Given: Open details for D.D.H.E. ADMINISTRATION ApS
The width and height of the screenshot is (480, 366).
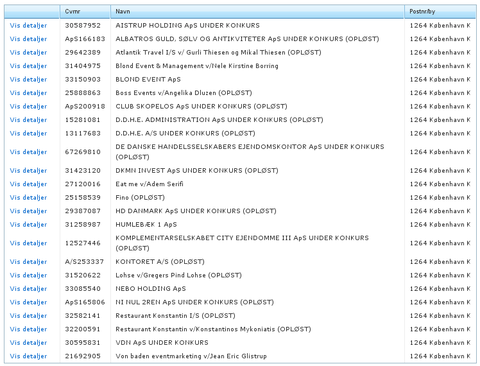Looking at the screenshot, I should tap(28, 120).
